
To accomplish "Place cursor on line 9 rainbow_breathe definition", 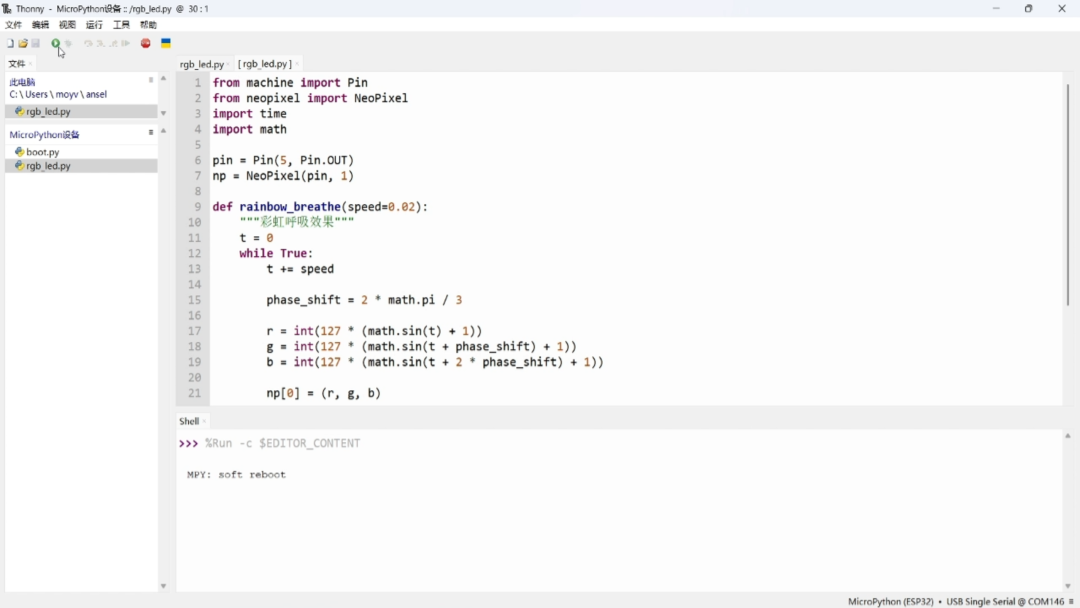I will click(x=320, y=207).
